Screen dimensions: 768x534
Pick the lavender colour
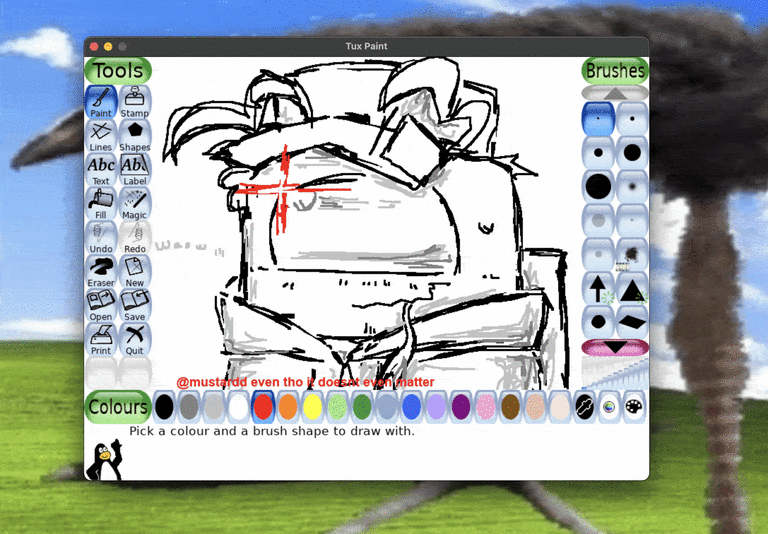point(436,407)
